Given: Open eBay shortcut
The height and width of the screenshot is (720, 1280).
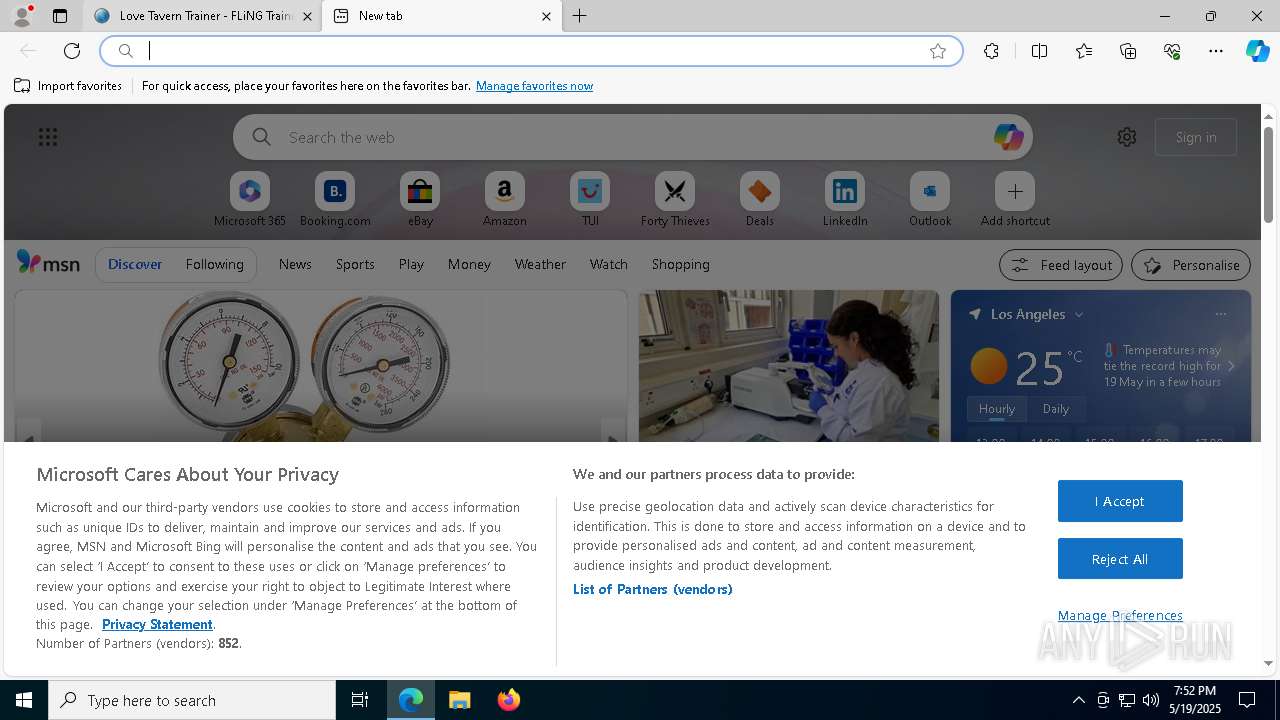Looking at the screenshot, I should pyautogui.click(x=420, y=200).
